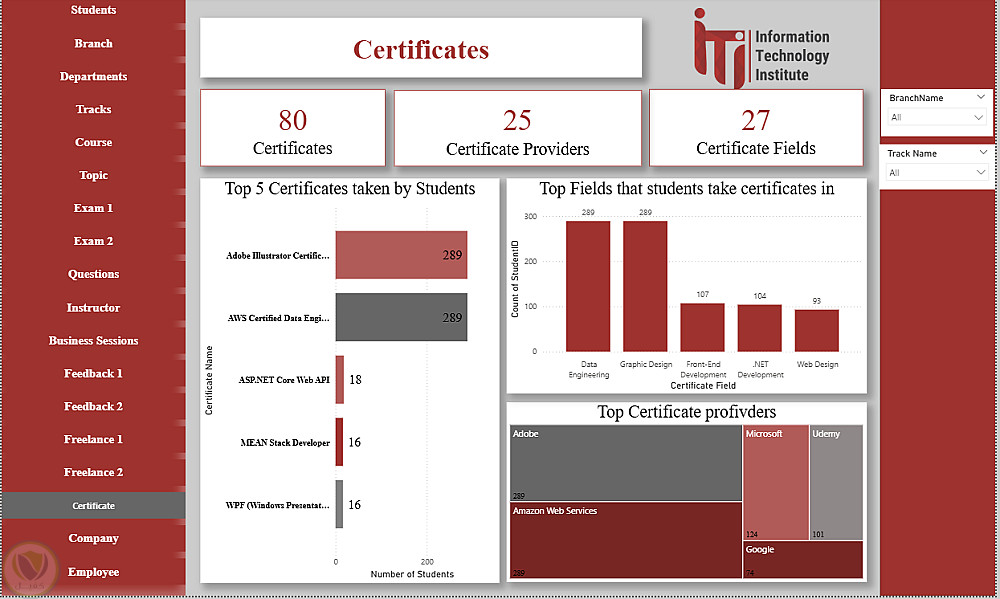1000x599 pixels.
Task: Go to the Branch page
Action: click(x=93, y=43)
